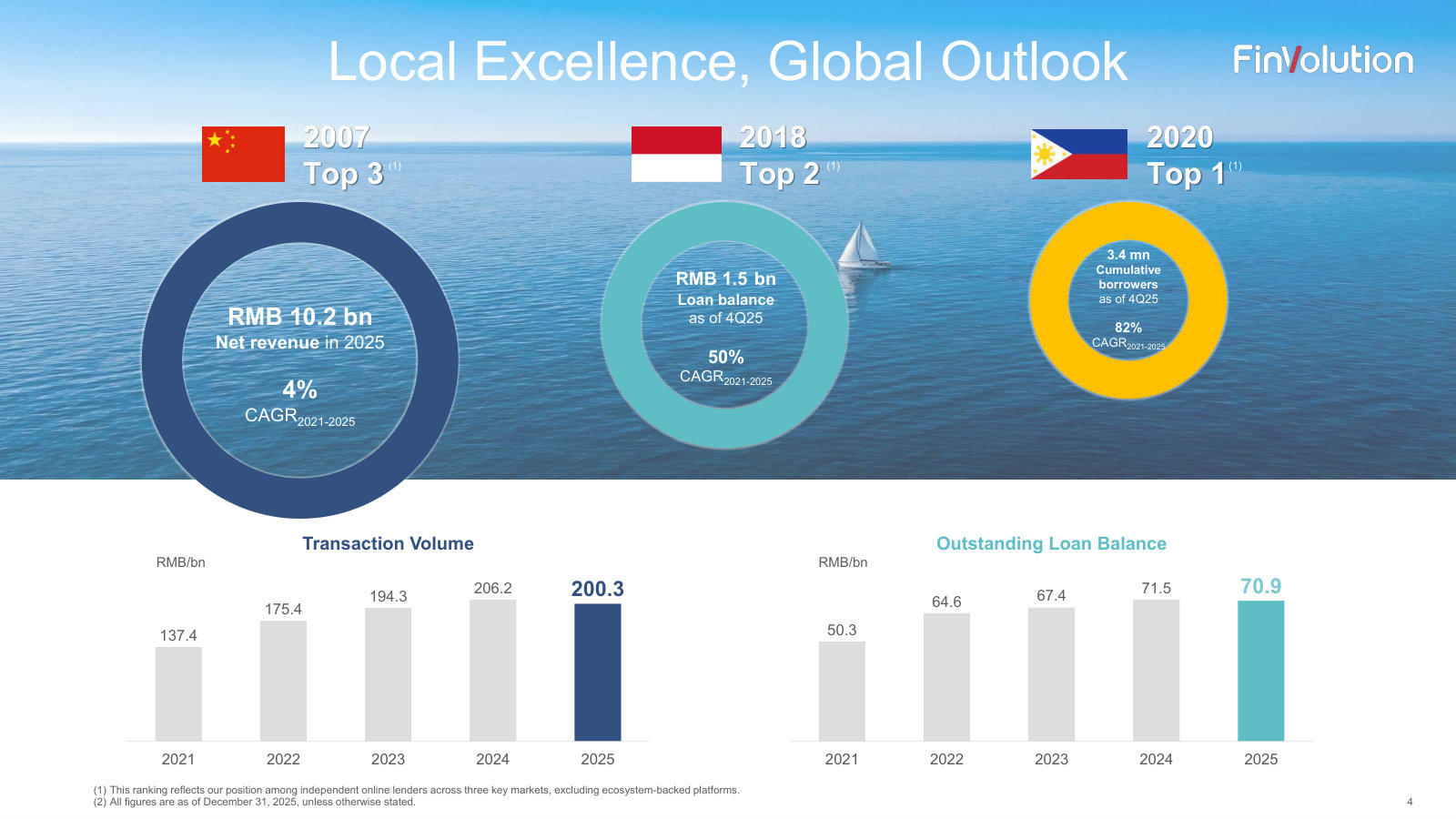The width and height of the screenshot is (1456, 819).
Task: Click the '194.3' data label
Action: [388, 596]
